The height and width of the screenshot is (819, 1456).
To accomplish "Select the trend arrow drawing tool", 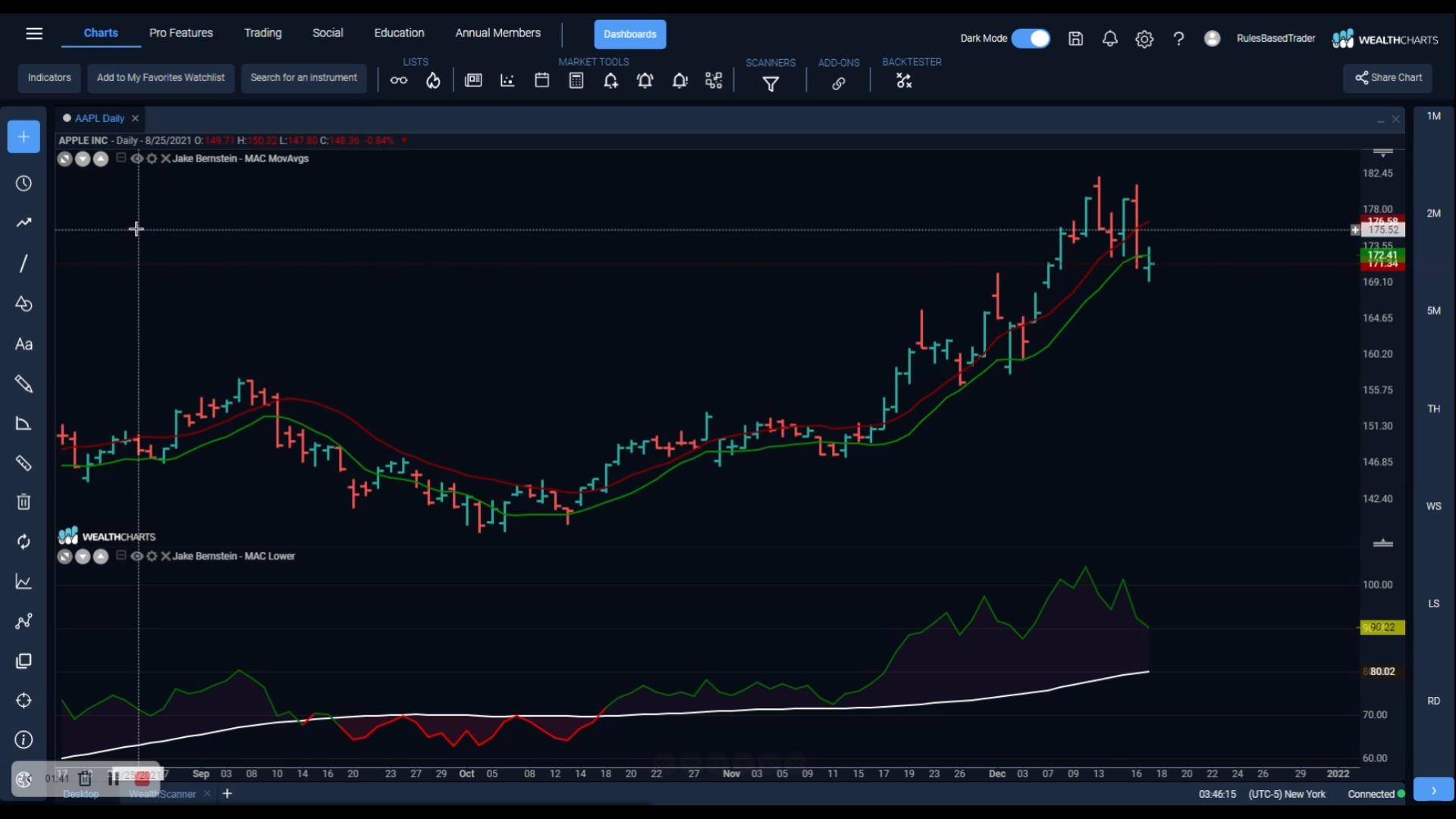I will (x=24, y=223).
